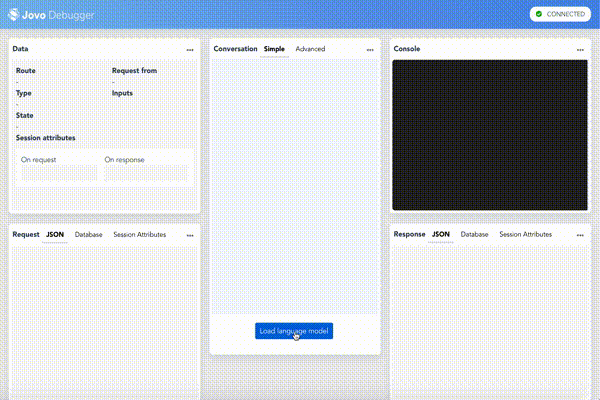
Task: Open the Request panel three-dot menu
Action: pos(190,235)
